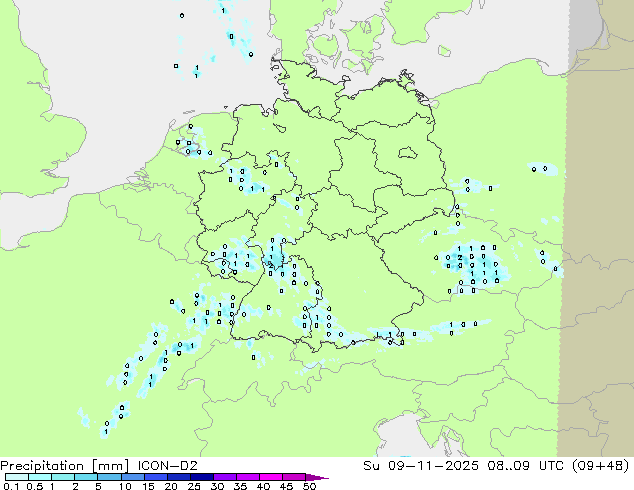Select the 2–5 mm legend color swatch
Image resolution: width=634 pixels, height=490 pixels.
coord(86,477)
